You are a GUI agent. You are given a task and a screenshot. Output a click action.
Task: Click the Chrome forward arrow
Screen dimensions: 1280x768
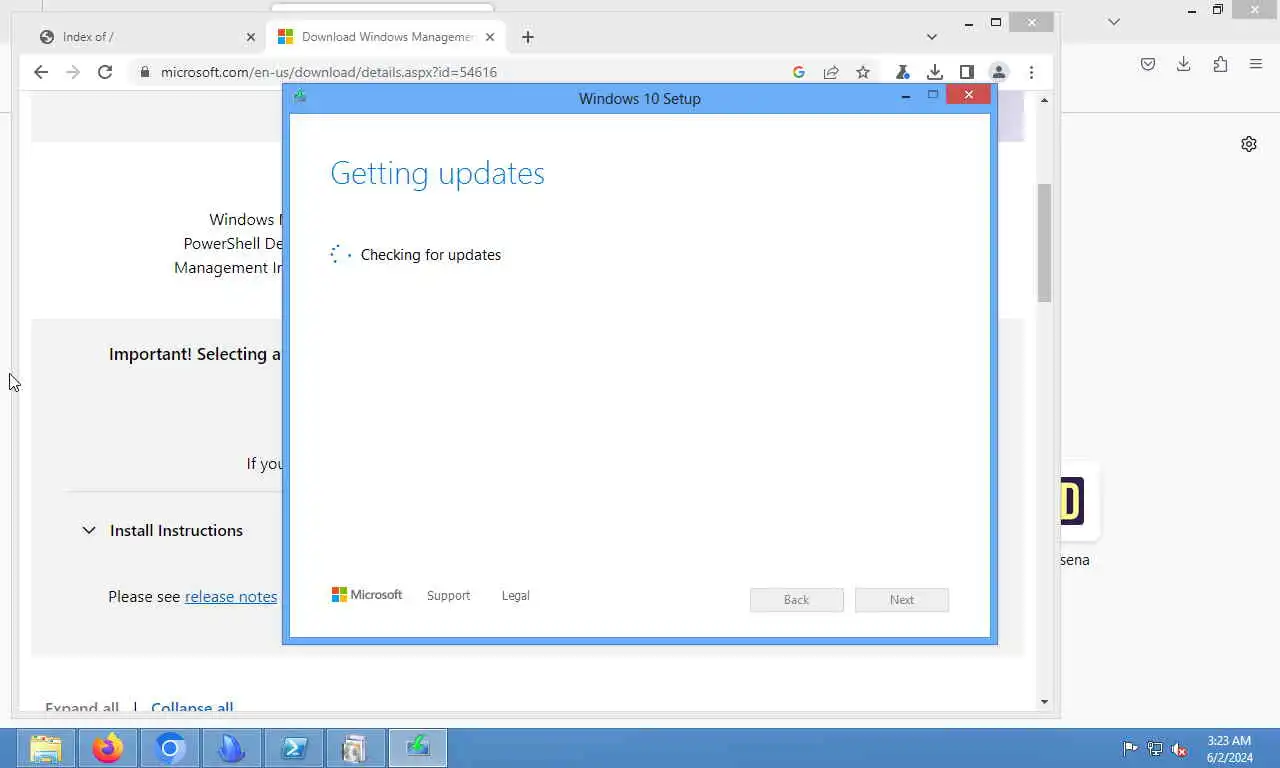73,72
